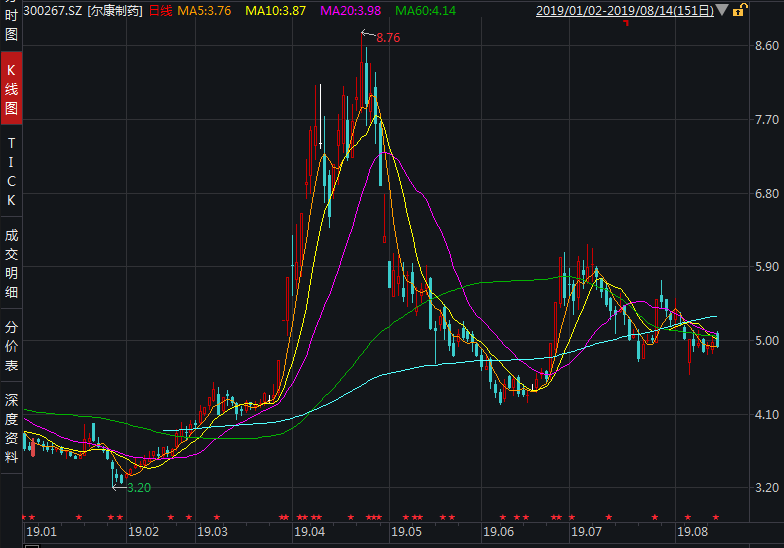Click the red star event marker above 19.08

688,517
